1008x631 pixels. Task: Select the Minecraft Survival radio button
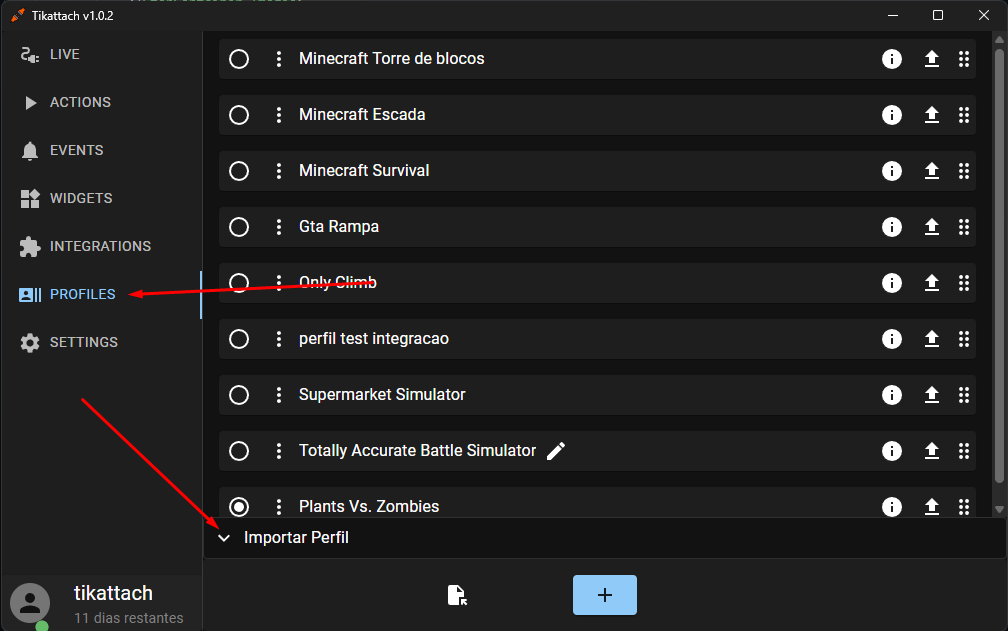pyautogui.click(x=239, y=171)
